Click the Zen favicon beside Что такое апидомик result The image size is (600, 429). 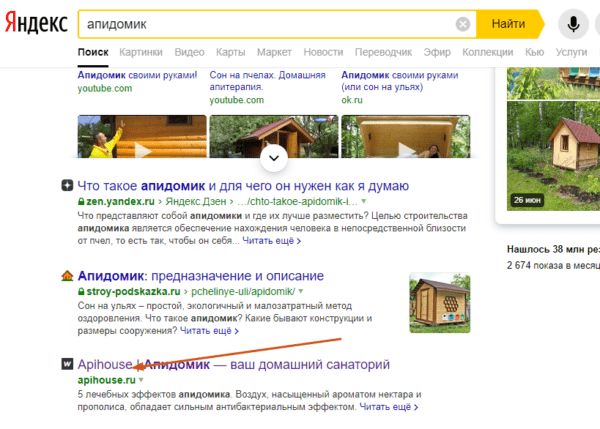pyautogui.click(x=67, y=186)
